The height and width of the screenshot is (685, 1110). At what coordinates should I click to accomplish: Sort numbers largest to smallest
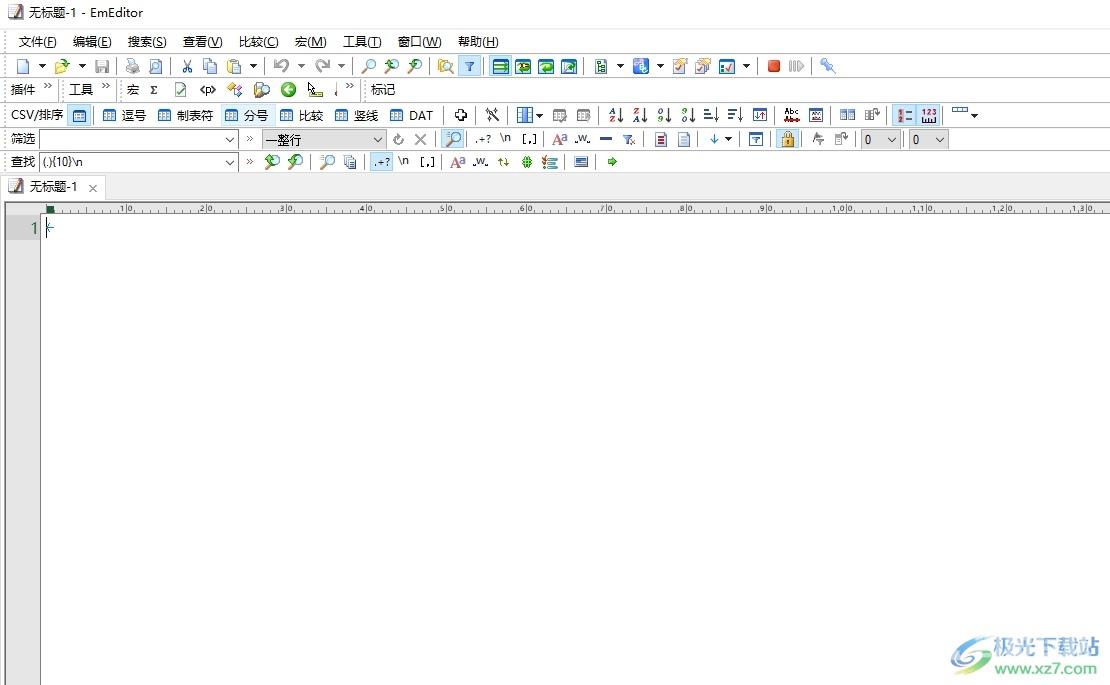point(688,115)
